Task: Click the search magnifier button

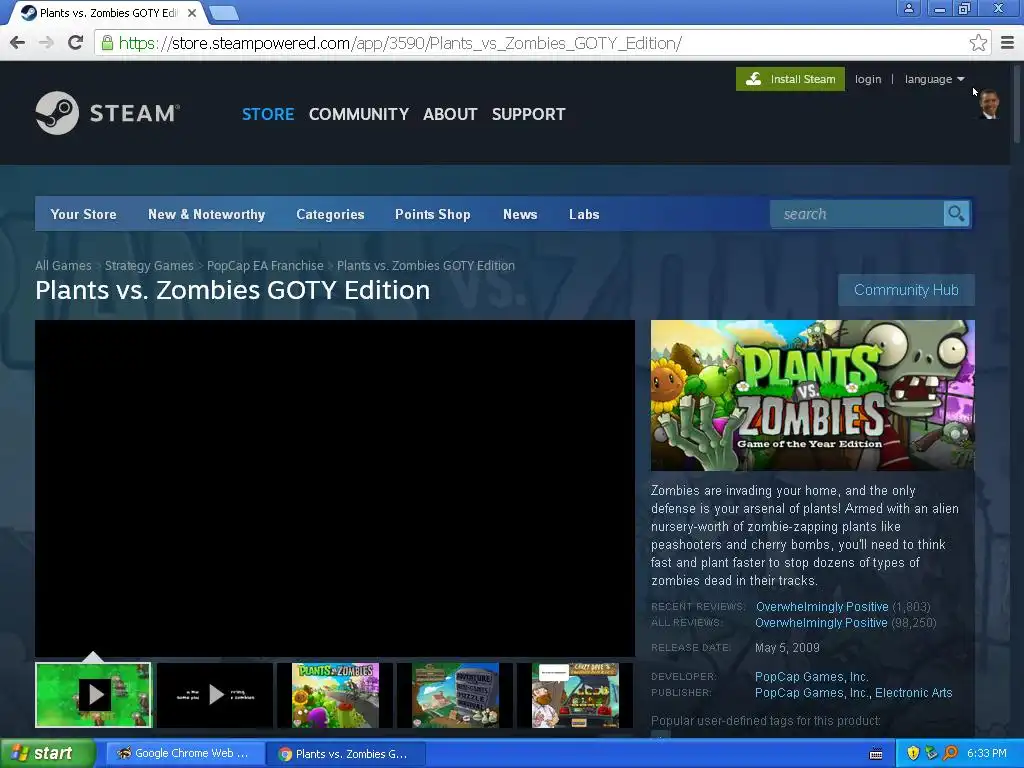Action: pos(956,214)
